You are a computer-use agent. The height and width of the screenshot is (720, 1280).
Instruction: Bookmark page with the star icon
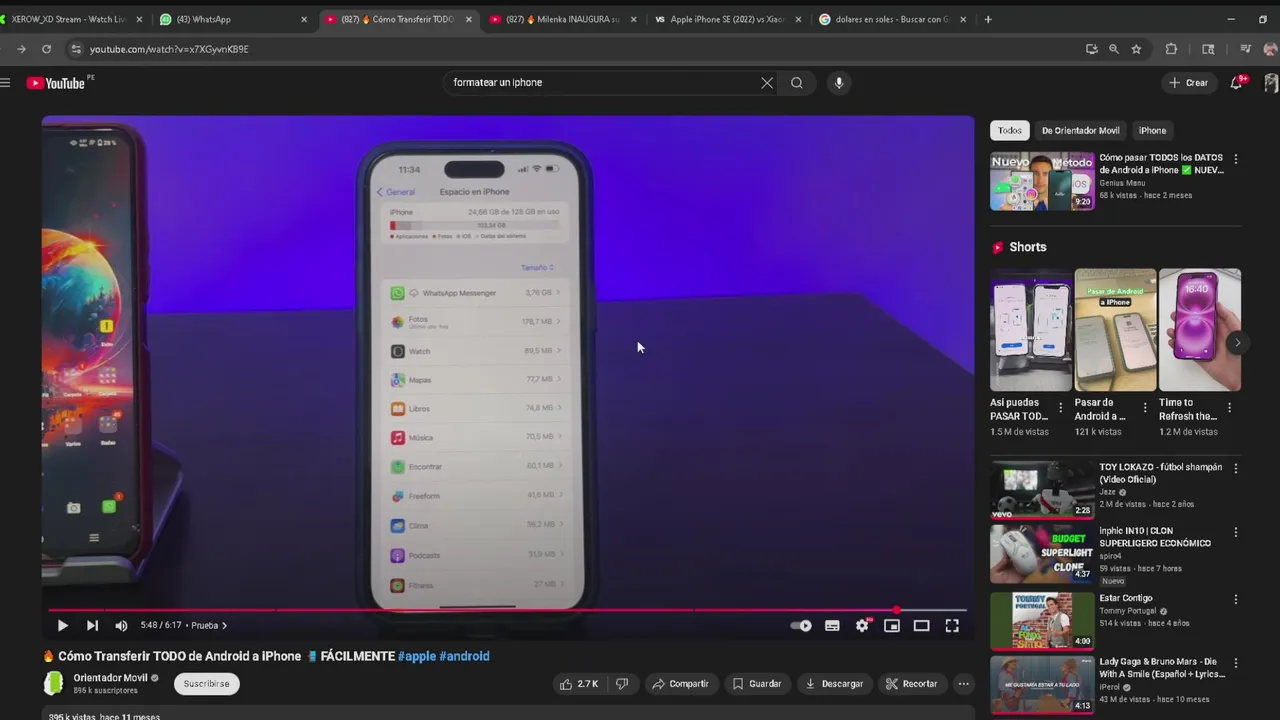pyautogui.click(x=1136, y=49)
